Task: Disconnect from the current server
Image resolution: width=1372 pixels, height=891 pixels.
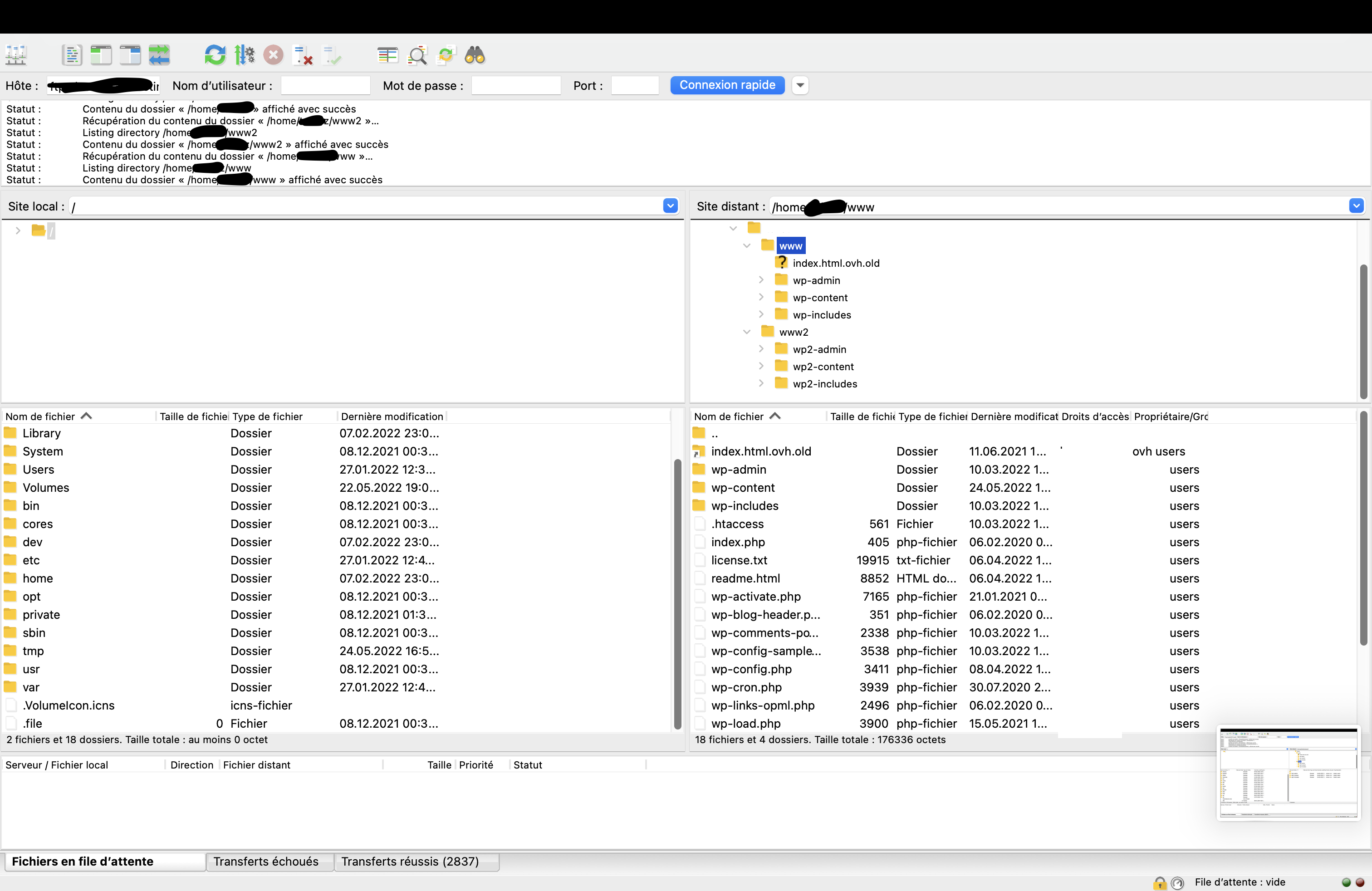Action: pyautogui.click(x=303, y=55)
